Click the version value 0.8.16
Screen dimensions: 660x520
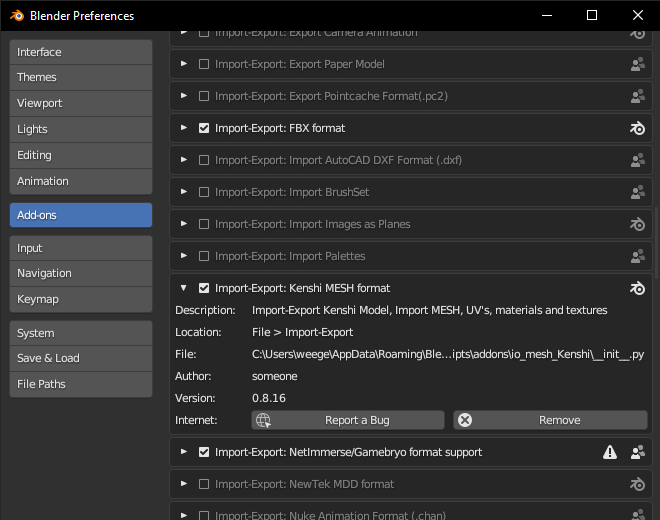[269, 398]
